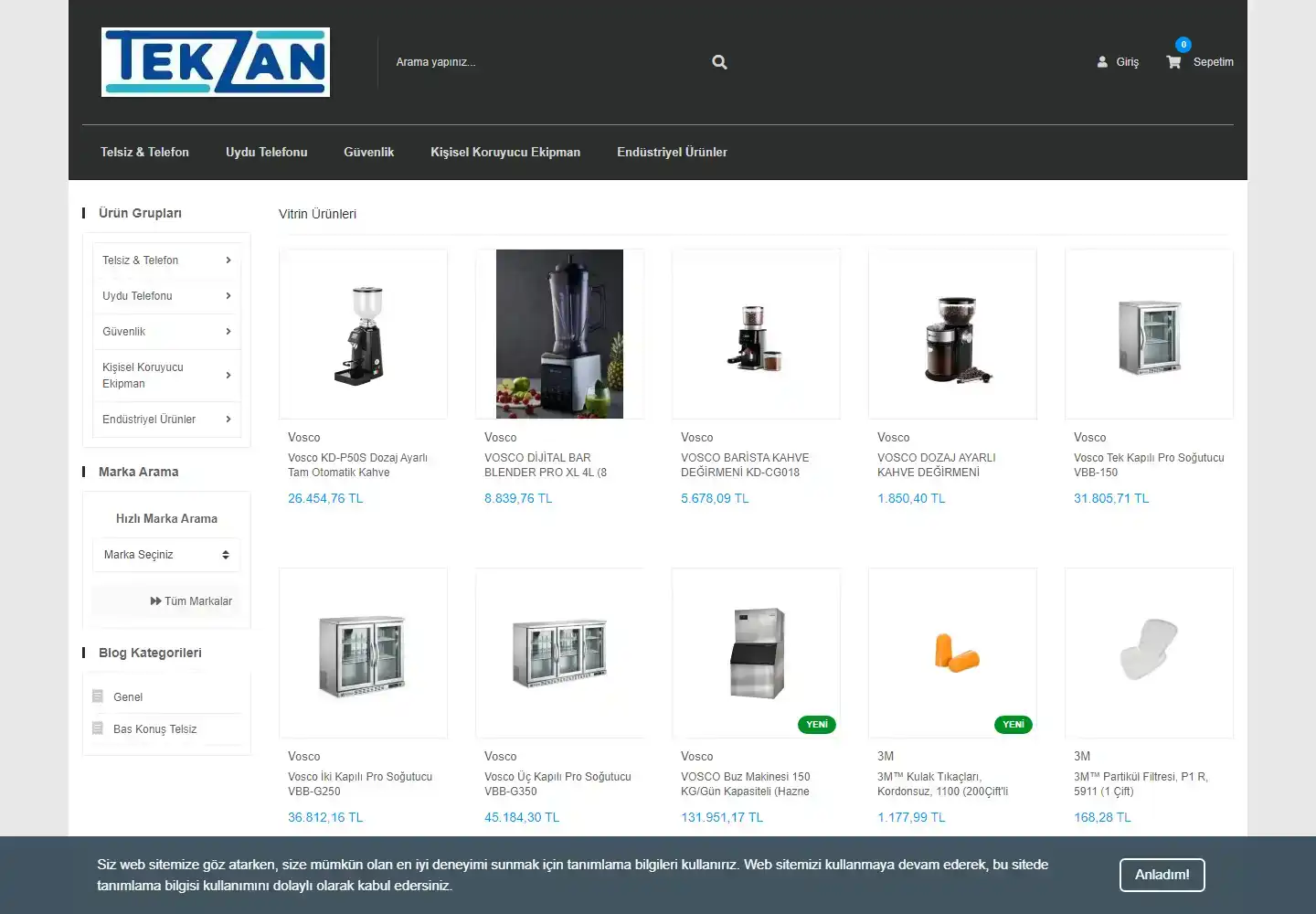The height and width of the screenshot is (914, 1316).
Task: Click 3M brand label above Kulak Tıkaçları
Action: tap(886, 757)
